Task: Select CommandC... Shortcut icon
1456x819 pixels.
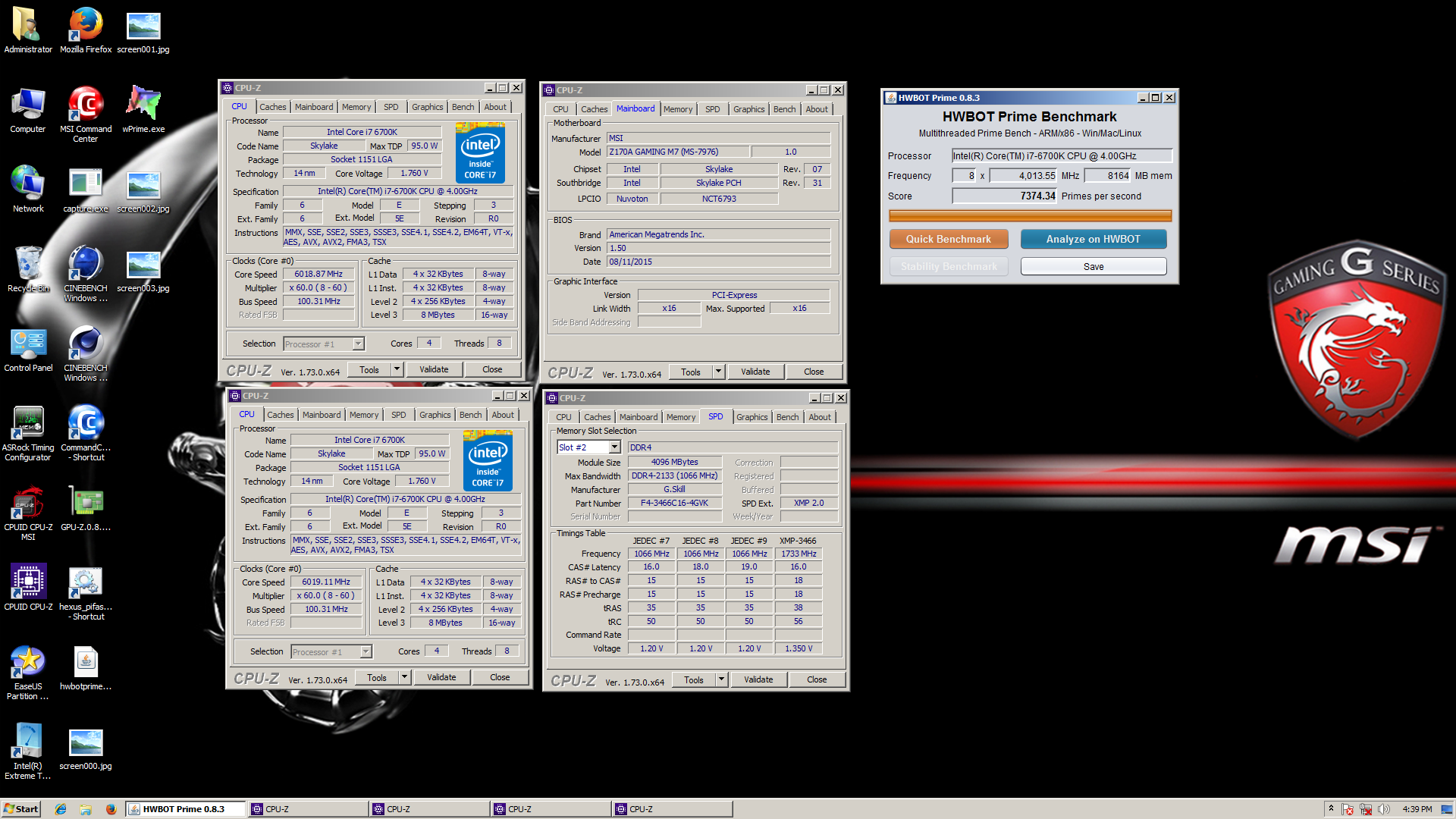Action: [86, 433]
